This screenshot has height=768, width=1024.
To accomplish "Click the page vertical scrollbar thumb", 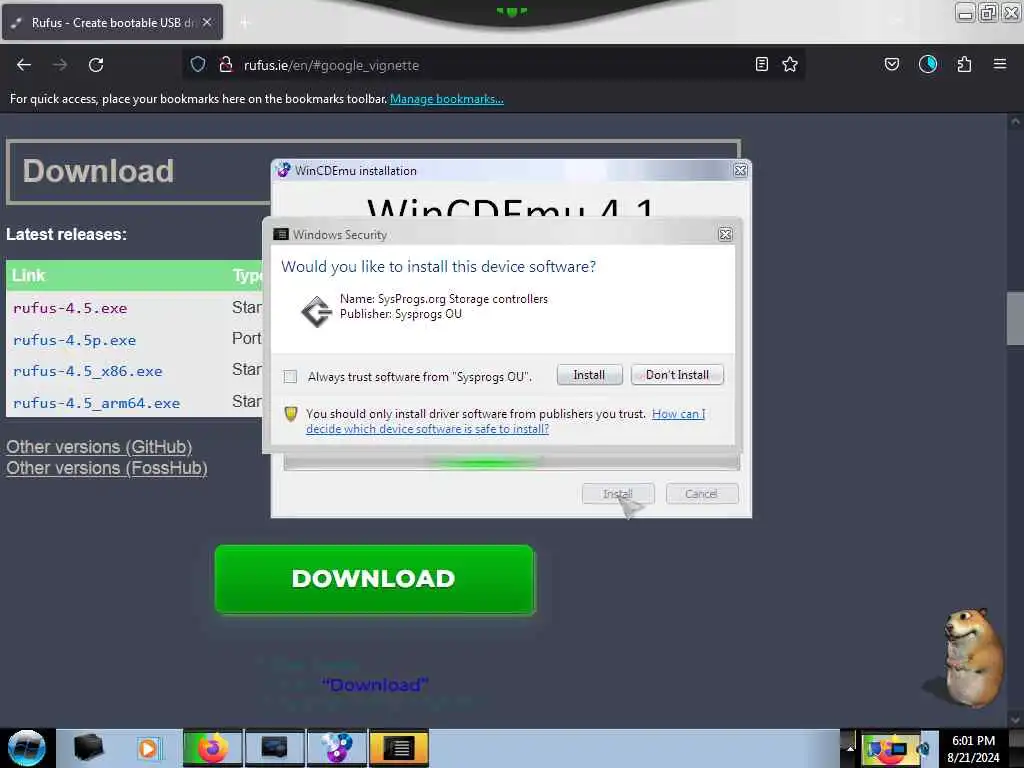I will pyautogui.click(x=1015, y=318).
